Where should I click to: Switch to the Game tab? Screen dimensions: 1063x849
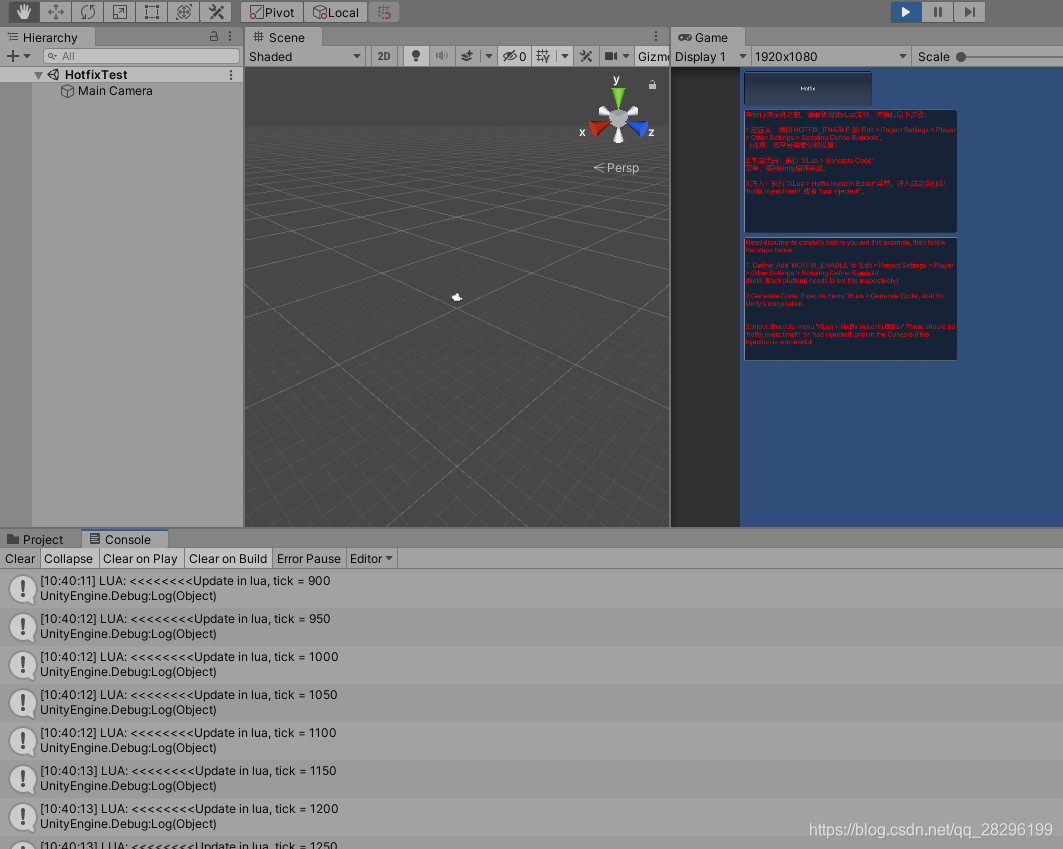coord(704,37)
